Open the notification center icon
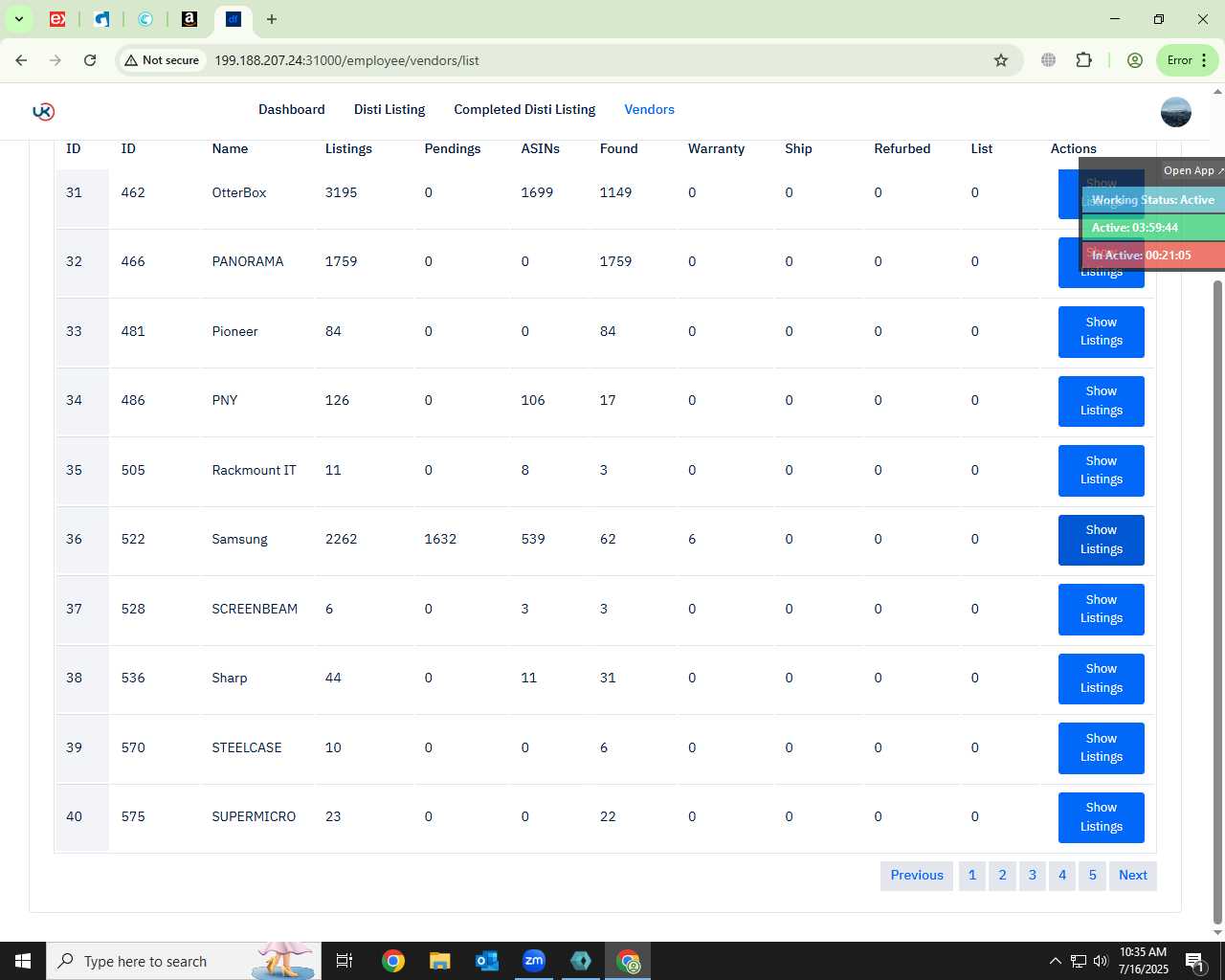The image size is (1225, 980). pyautogui.click(x=1194, y=961)
